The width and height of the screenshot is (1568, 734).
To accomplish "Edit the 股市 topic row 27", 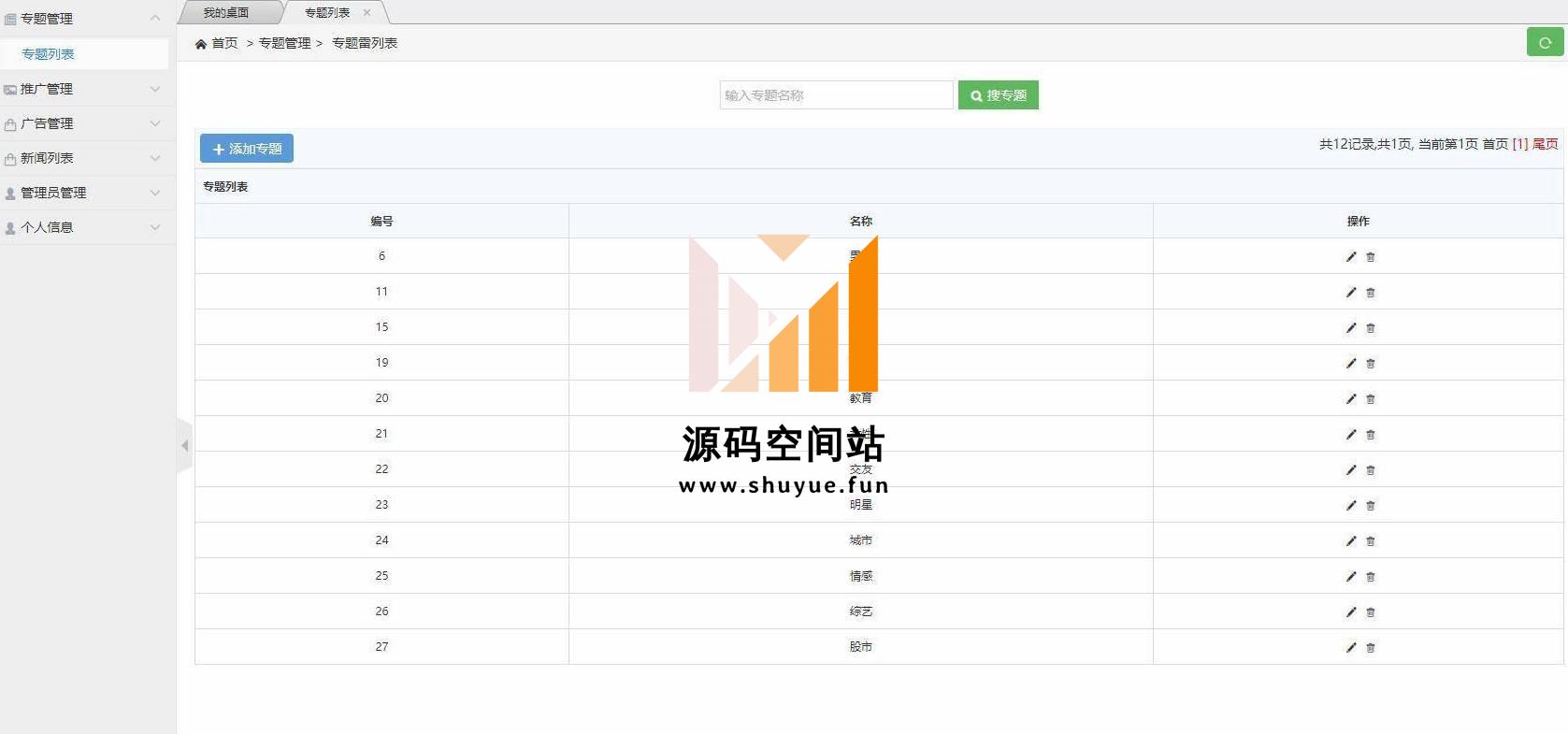I will (x=1351, y=647).
